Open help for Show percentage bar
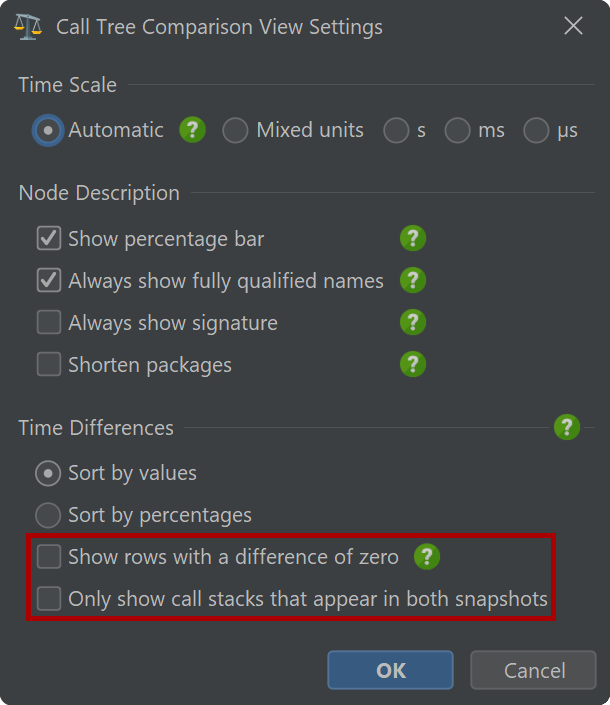 tap(413, 238)
